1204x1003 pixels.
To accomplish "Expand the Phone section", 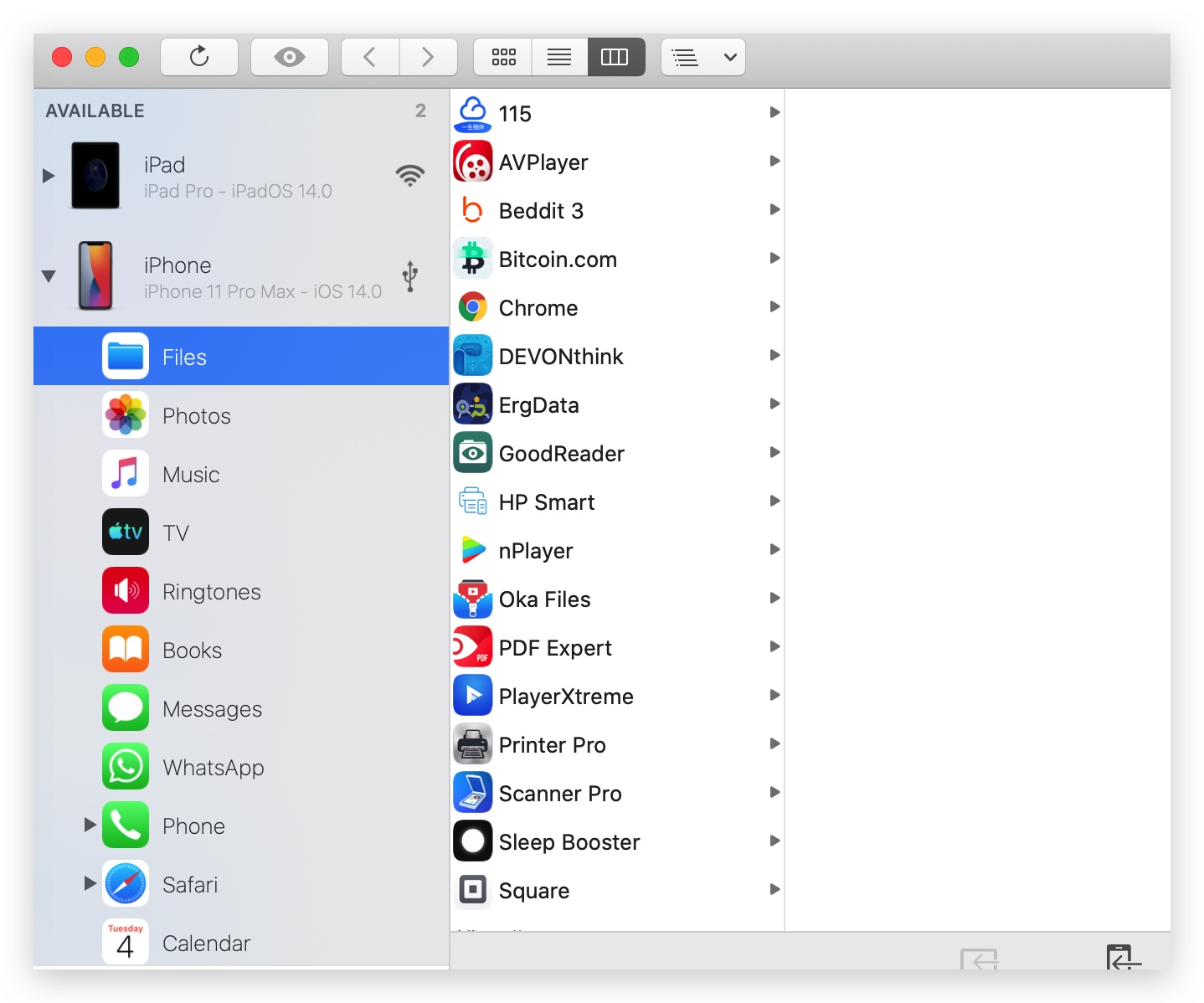I will click(x=90, y=826).
